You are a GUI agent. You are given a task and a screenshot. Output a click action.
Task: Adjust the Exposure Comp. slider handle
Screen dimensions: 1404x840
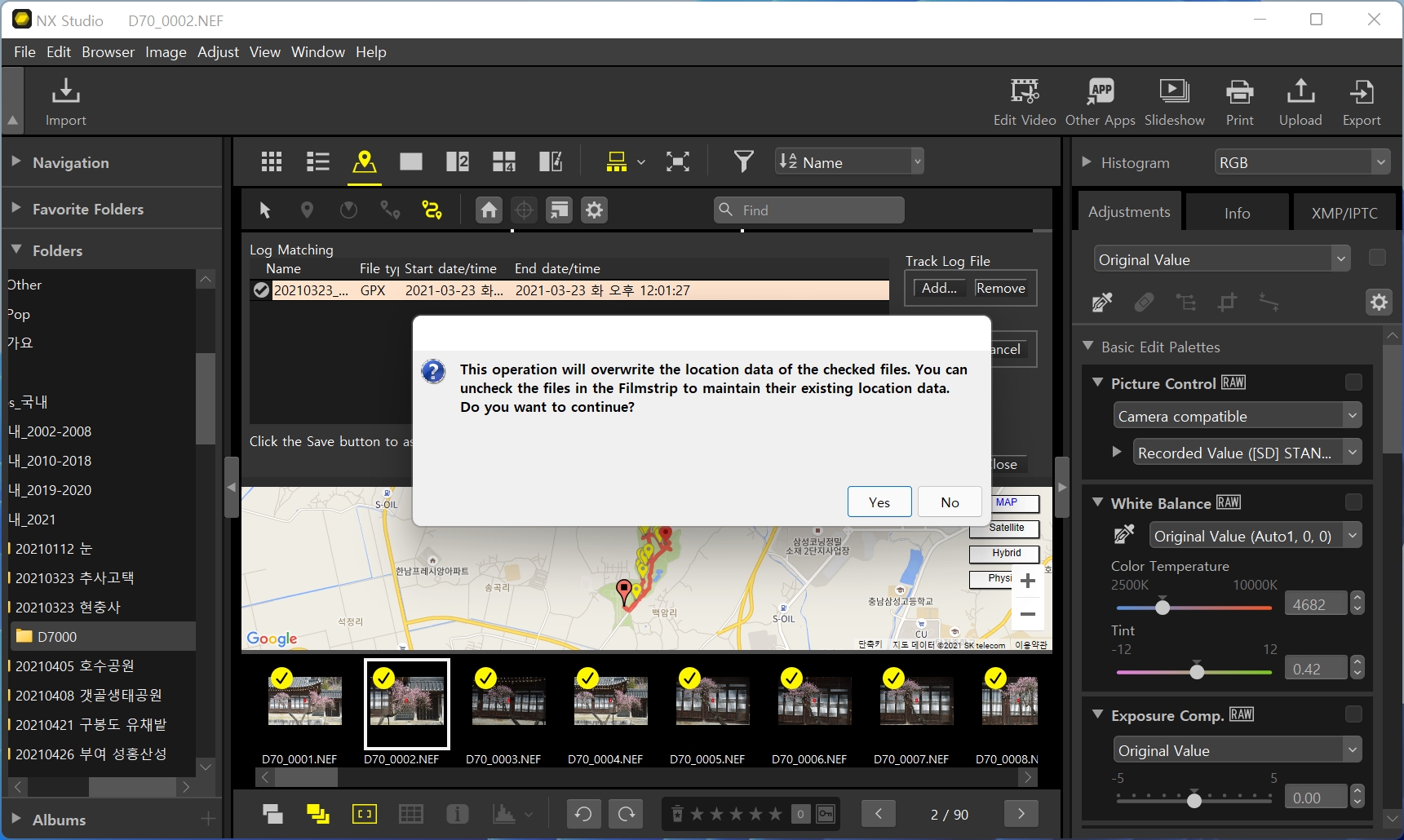(x=1194, y=800)
